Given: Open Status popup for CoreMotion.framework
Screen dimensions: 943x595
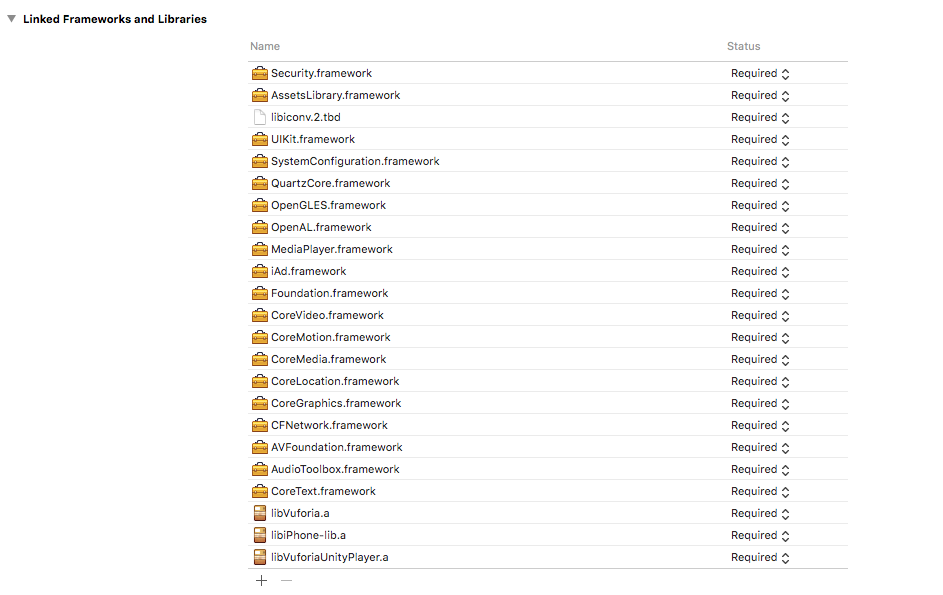Looking at the screenshot, I should pyautogui.click(x=760, y=337).
